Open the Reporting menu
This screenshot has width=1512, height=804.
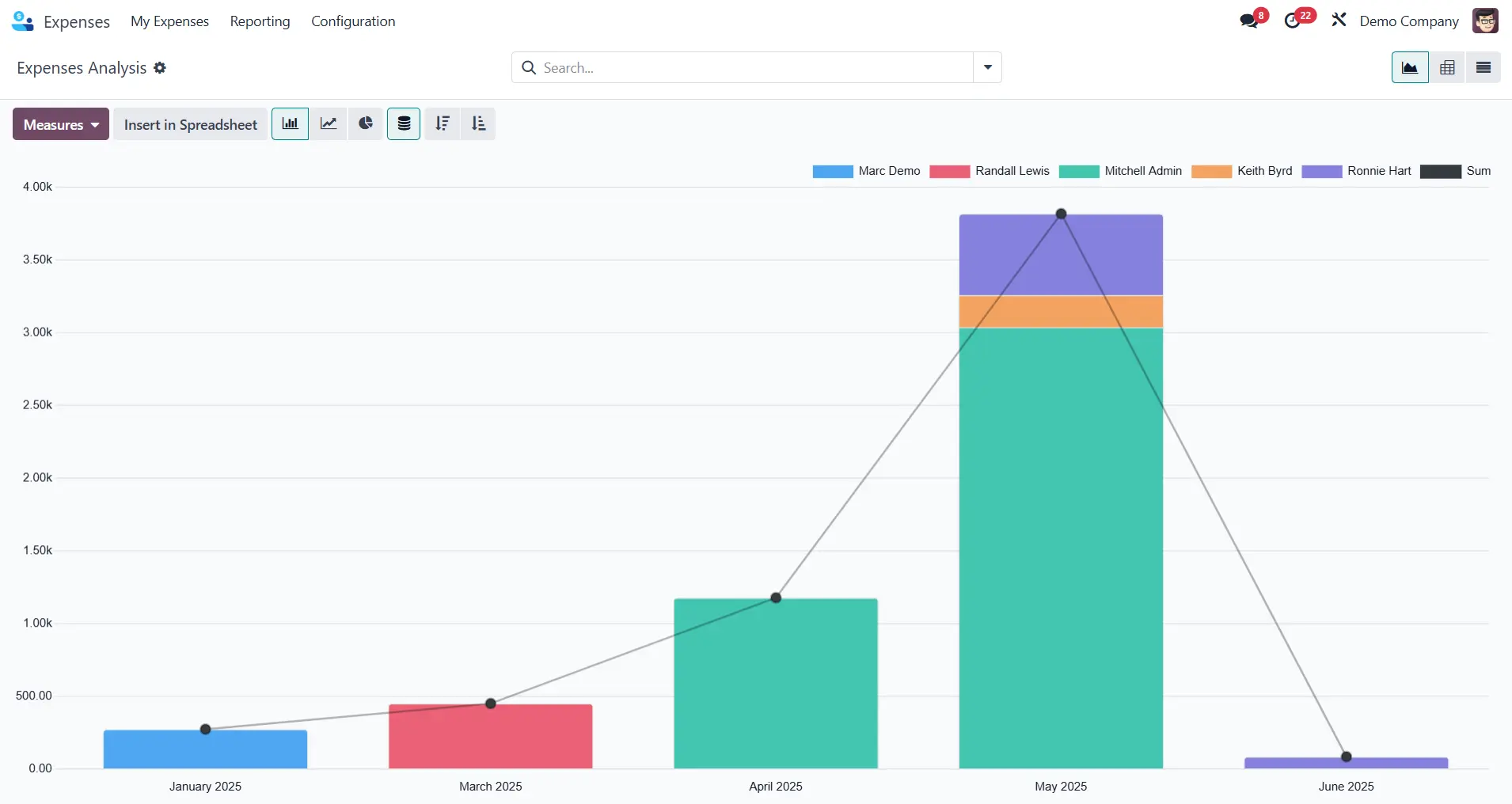(260, 21)
